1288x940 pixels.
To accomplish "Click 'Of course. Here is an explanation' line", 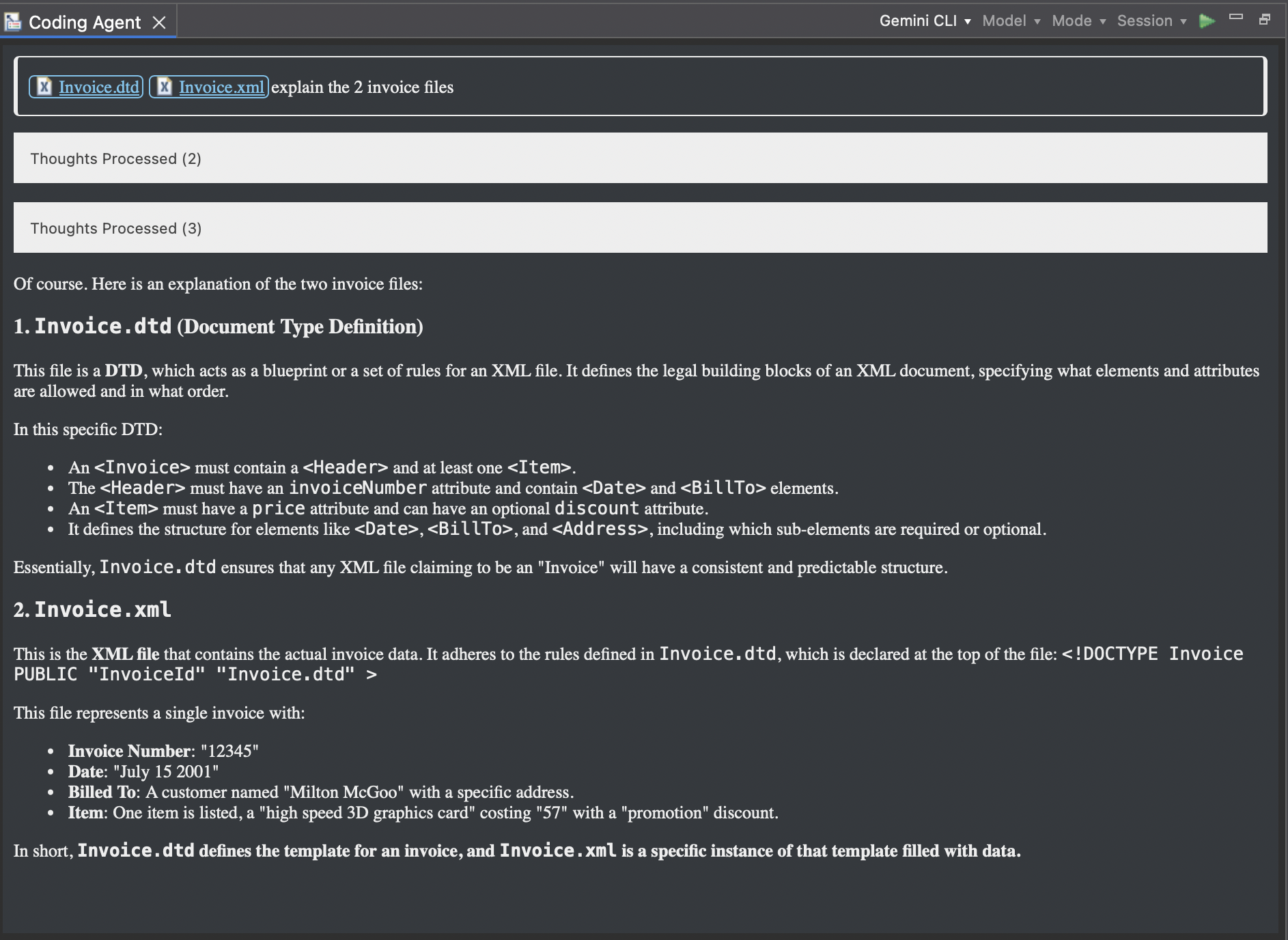I will [x=218, y=284].
